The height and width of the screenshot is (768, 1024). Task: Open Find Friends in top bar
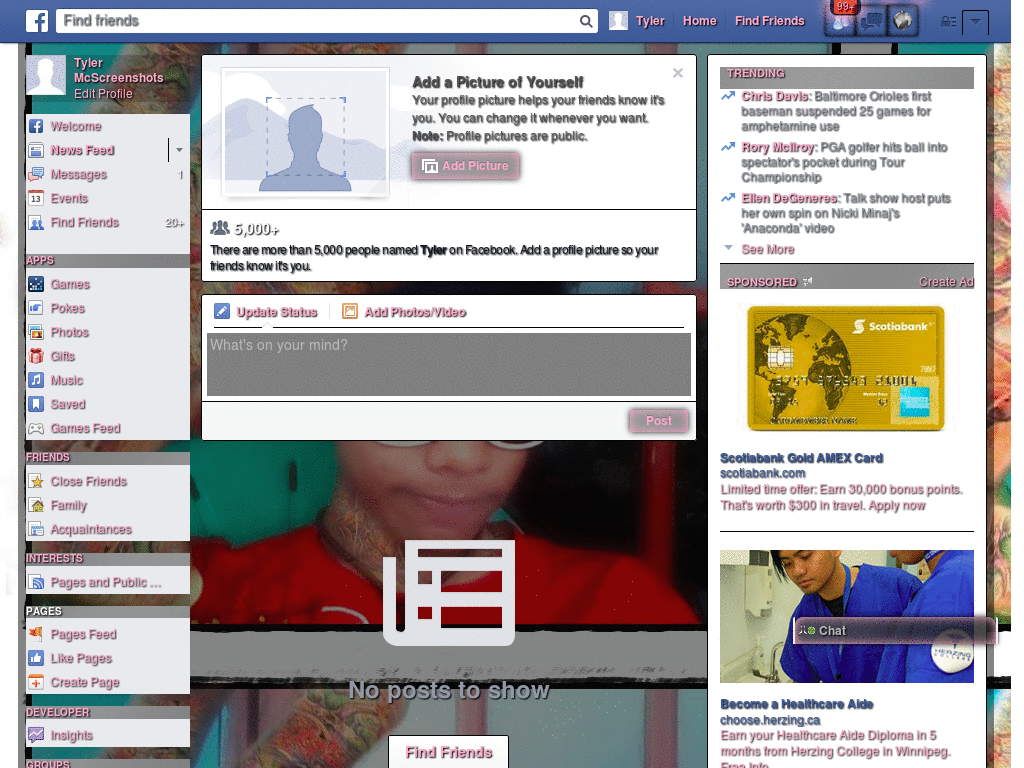click(769, 21)
